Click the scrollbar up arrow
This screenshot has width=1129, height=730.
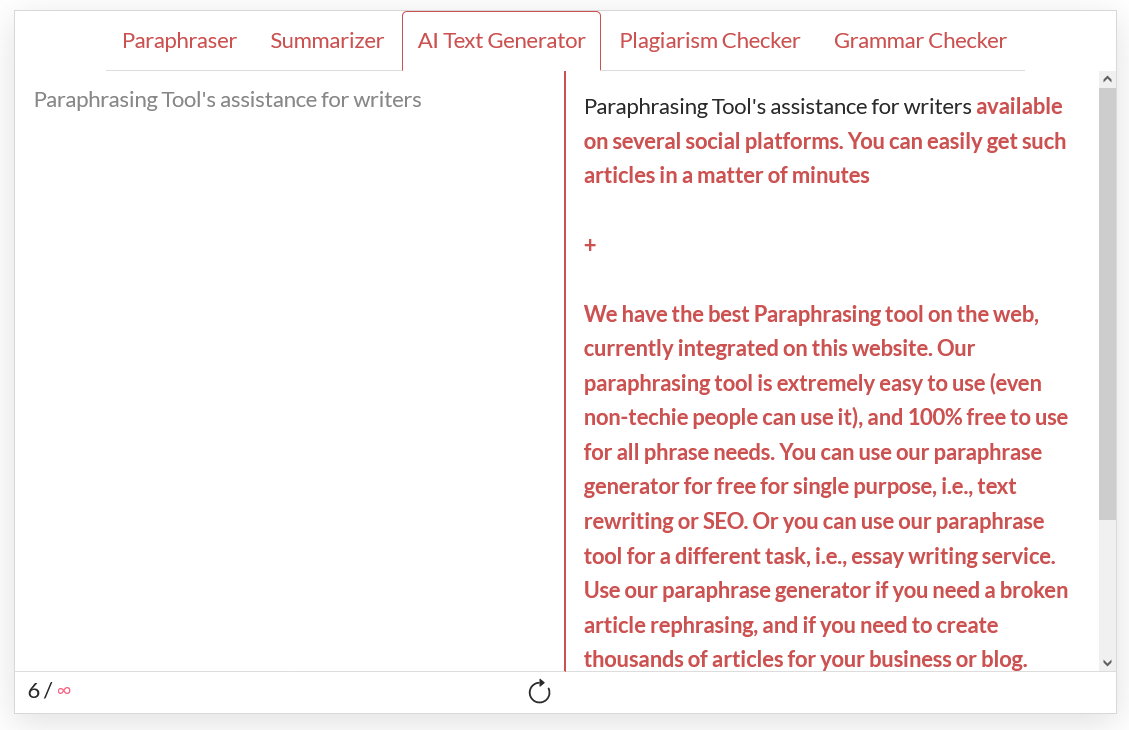[x=1107, y=79]
